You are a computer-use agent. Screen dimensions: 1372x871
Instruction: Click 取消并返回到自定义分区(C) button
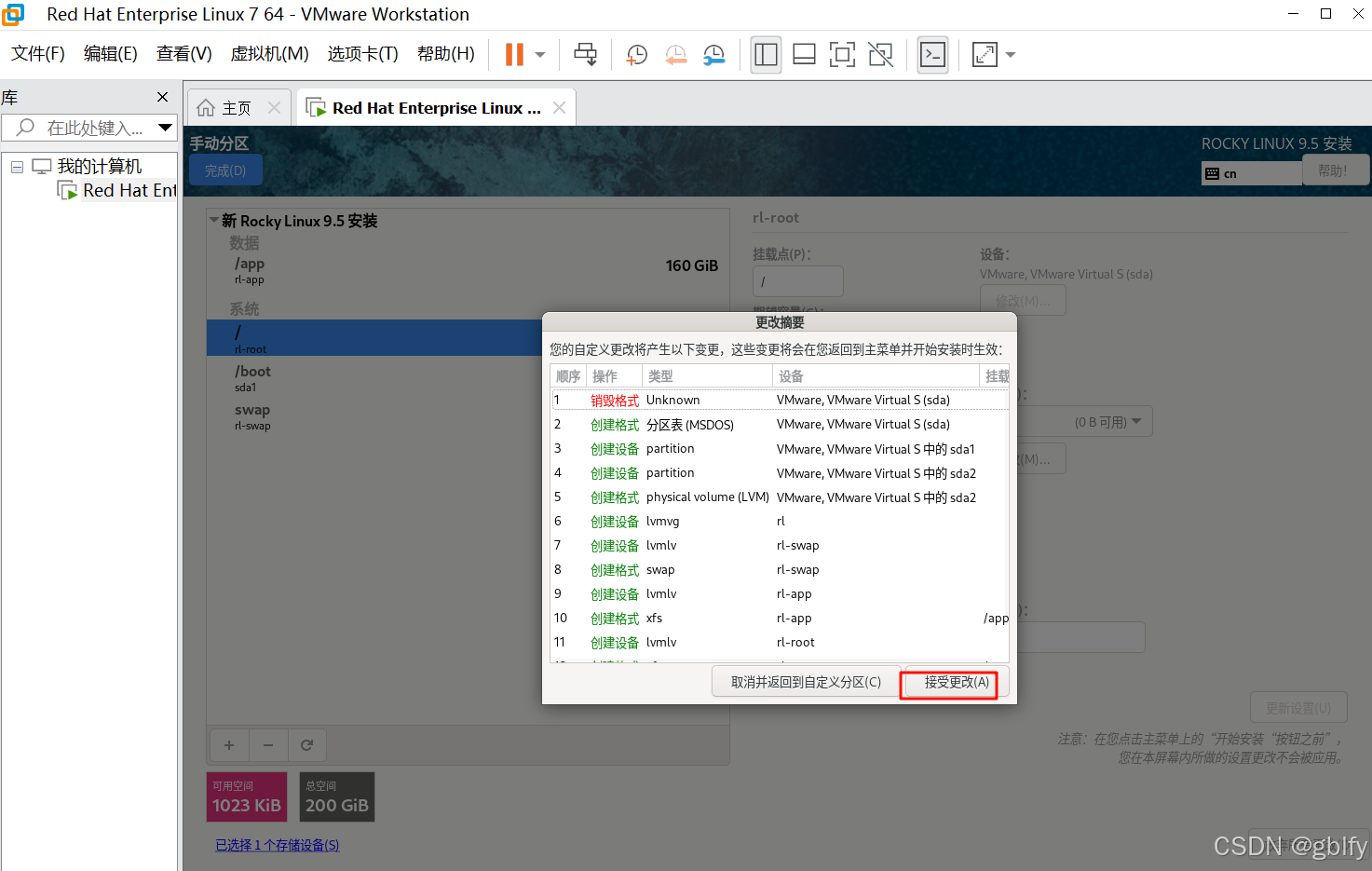coord(806,683)
